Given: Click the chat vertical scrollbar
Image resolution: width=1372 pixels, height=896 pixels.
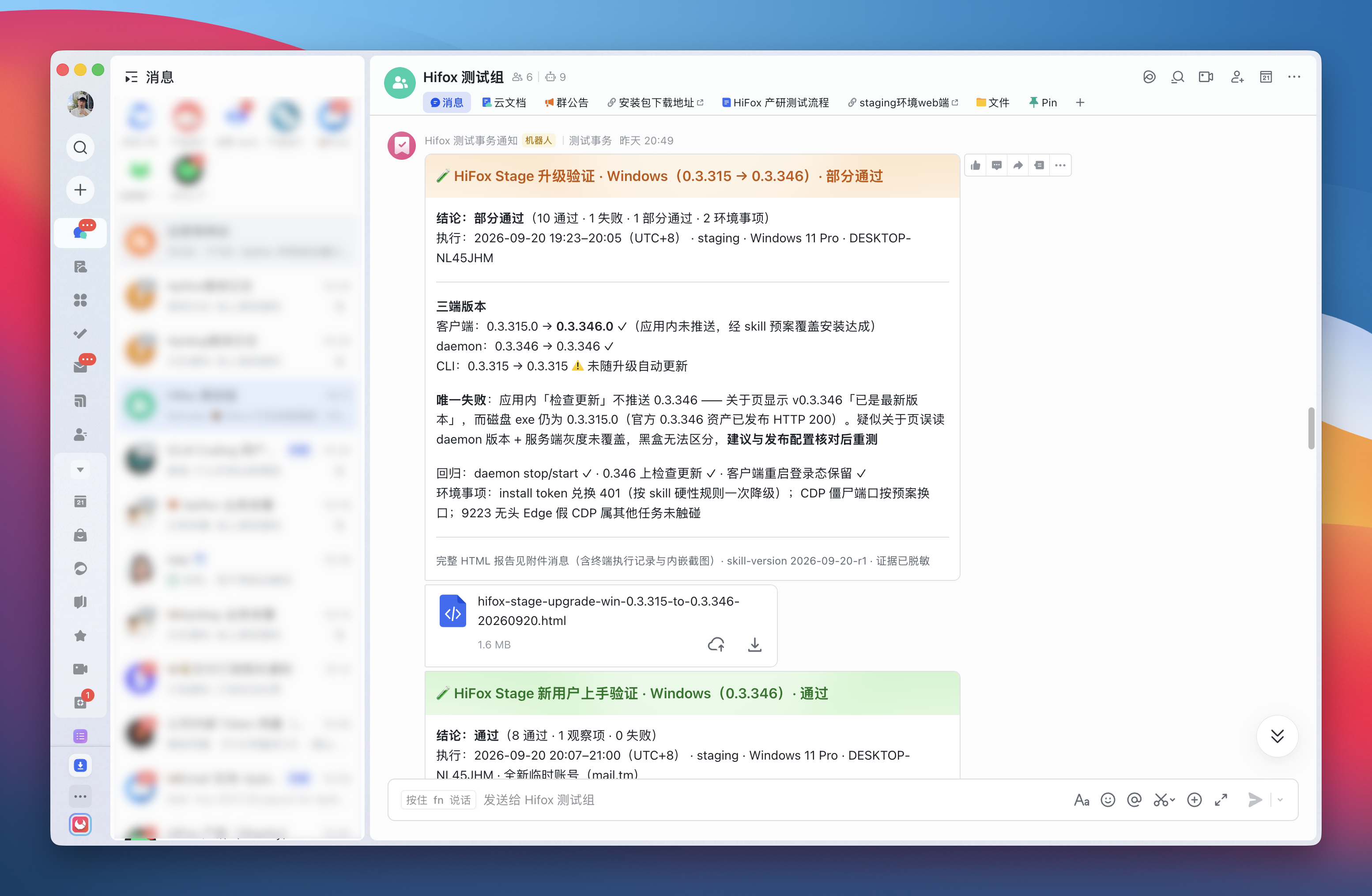Looking at the screenshot, I should pos(1311,428).
